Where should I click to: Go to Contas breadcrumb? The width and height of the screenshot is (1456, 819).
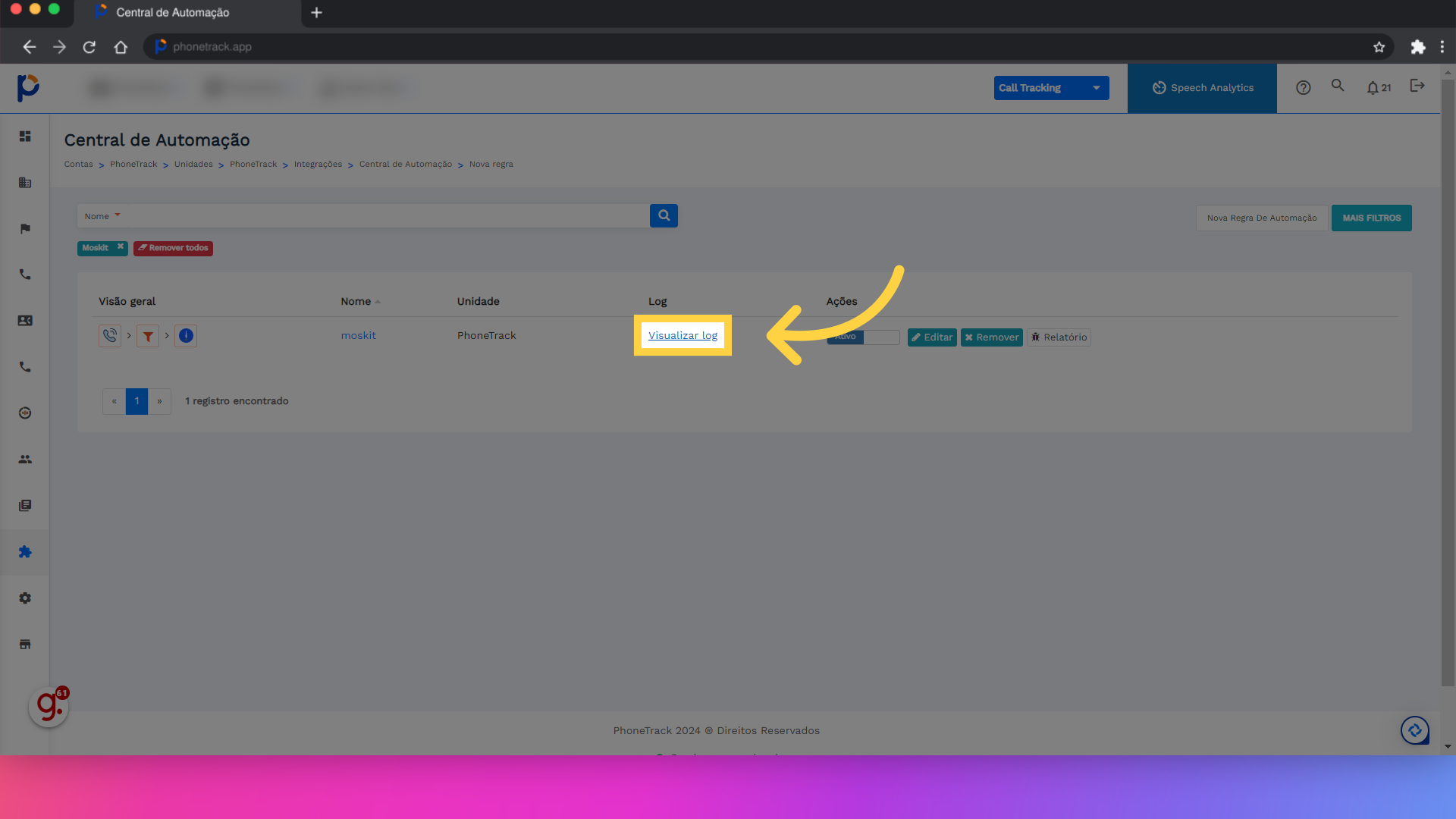coord(78,165)
